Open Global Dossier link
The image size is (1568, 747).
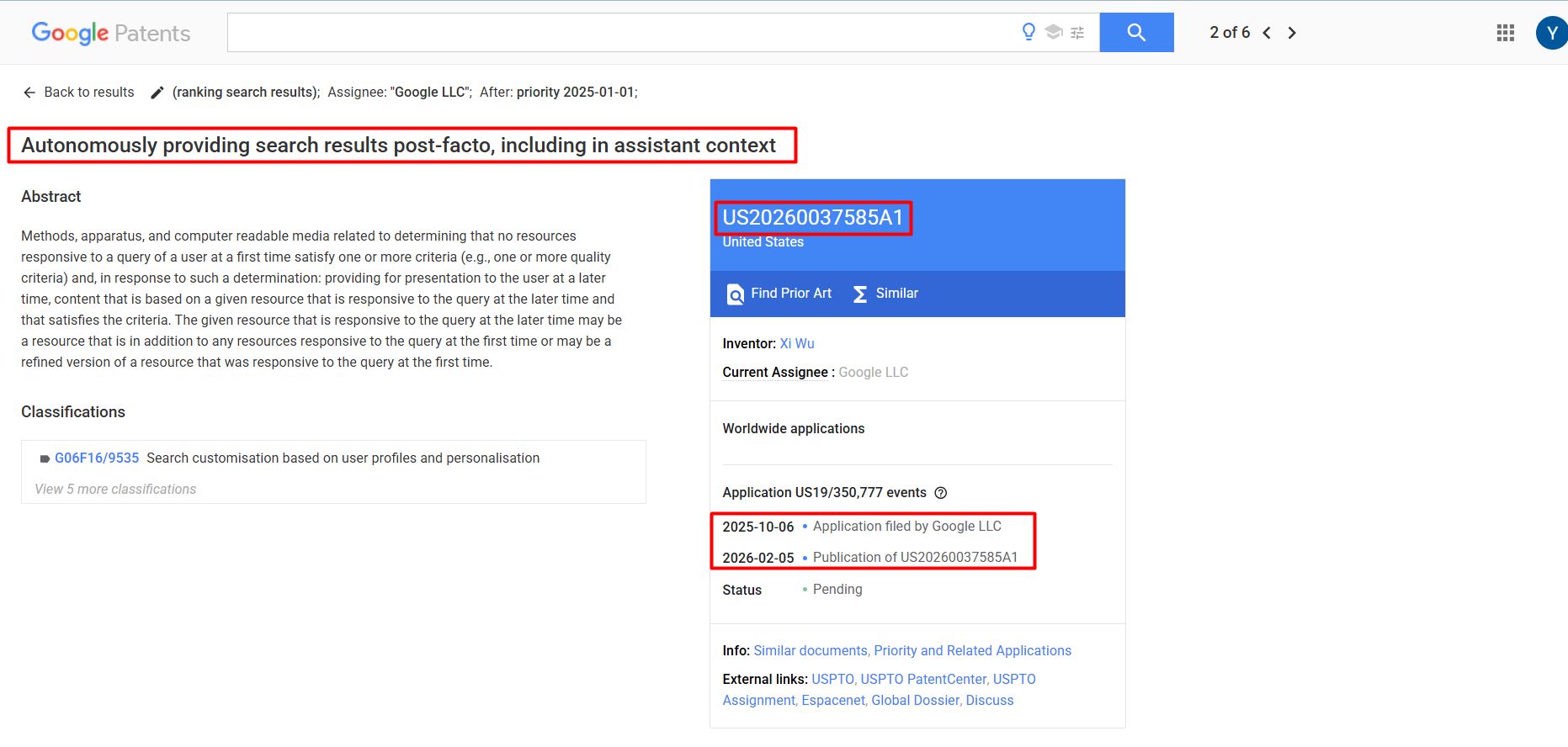point(915,700)
